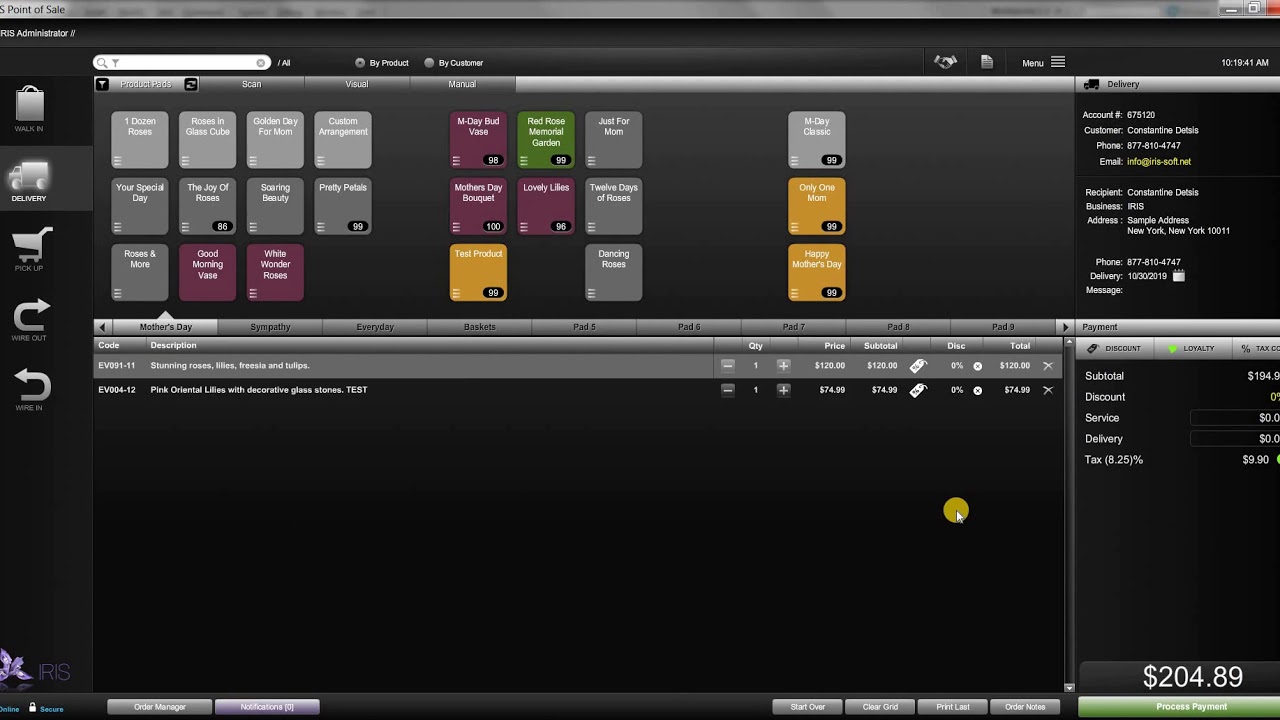Screen dimensions: 1280x720
Task: Open the Sympathy pad tab
Action: pyautogui.click(x=270, y=327)
